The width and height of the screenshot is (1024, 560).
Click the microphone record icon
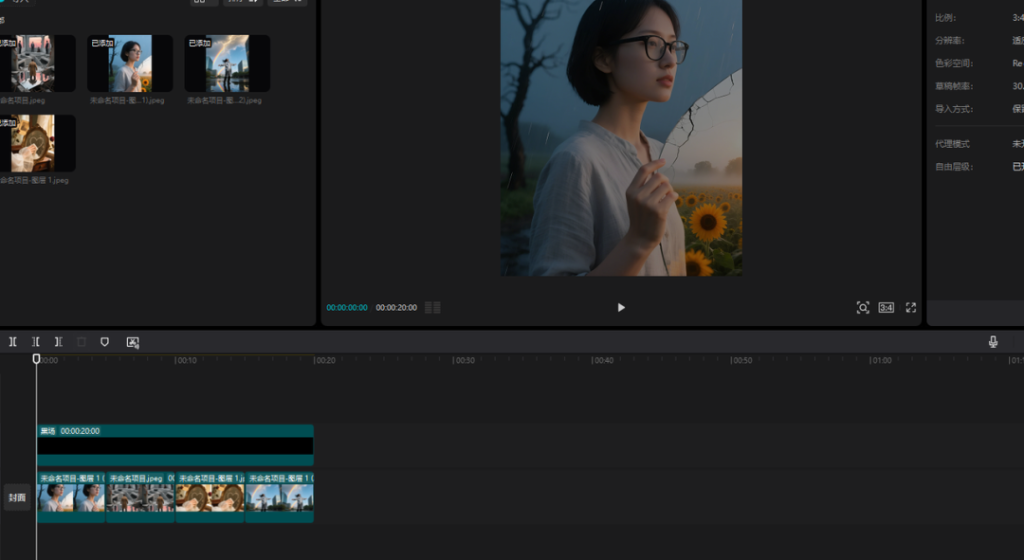coord(992,342)
